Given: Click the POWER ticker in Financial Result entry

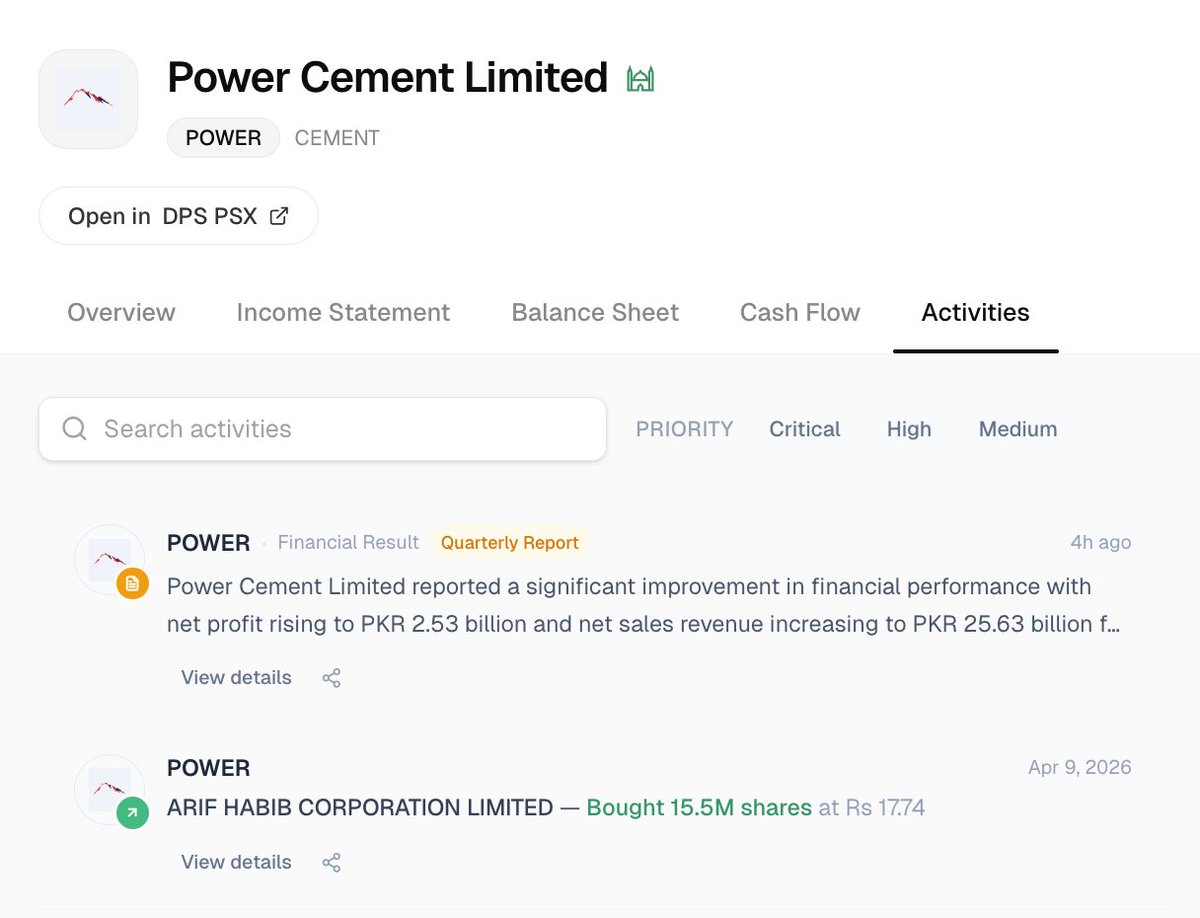Looking at the screenshot, I should tap(208, 543).
